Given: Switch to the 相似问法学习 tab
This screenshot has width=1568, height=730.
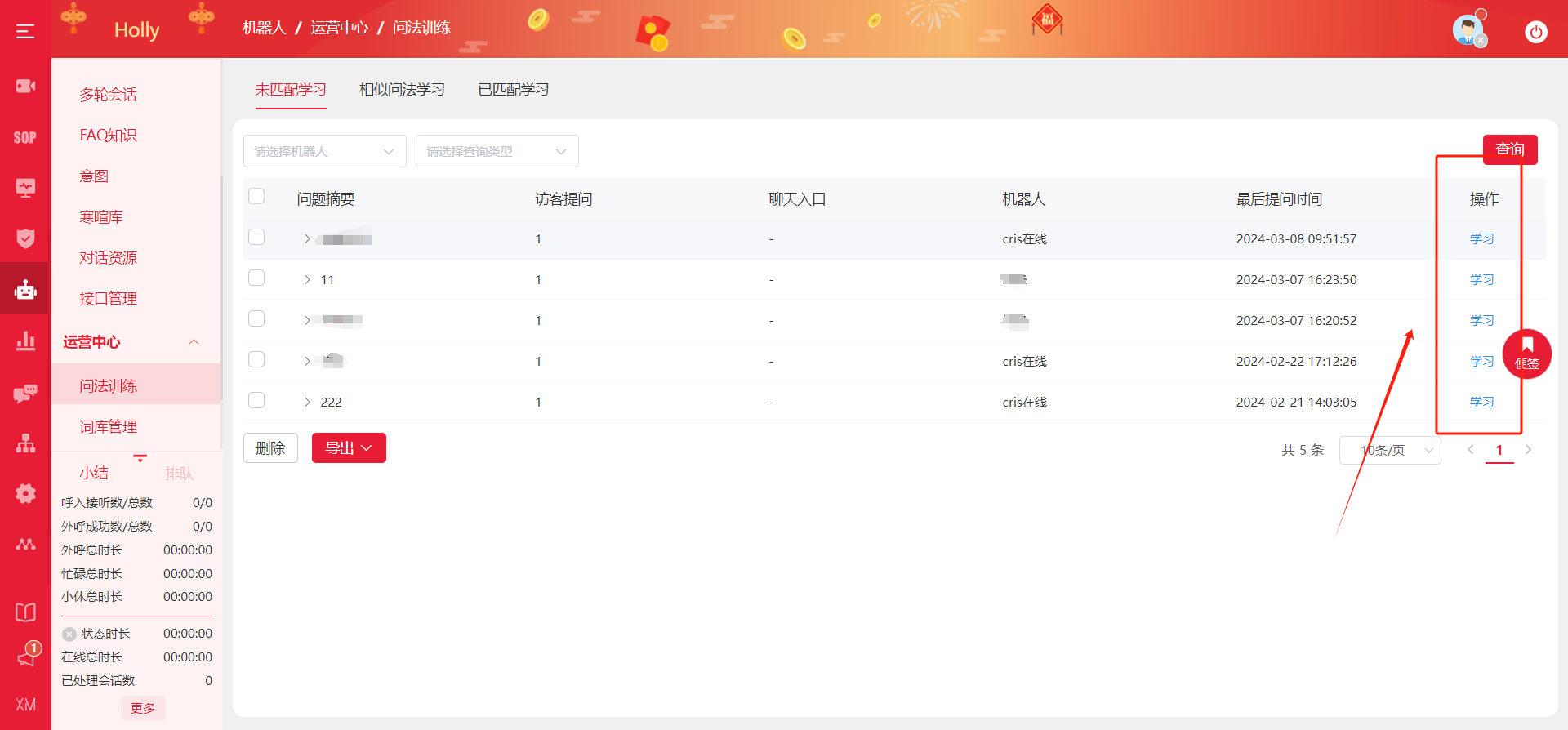Looking at the screenshot, I should point(402,90).
